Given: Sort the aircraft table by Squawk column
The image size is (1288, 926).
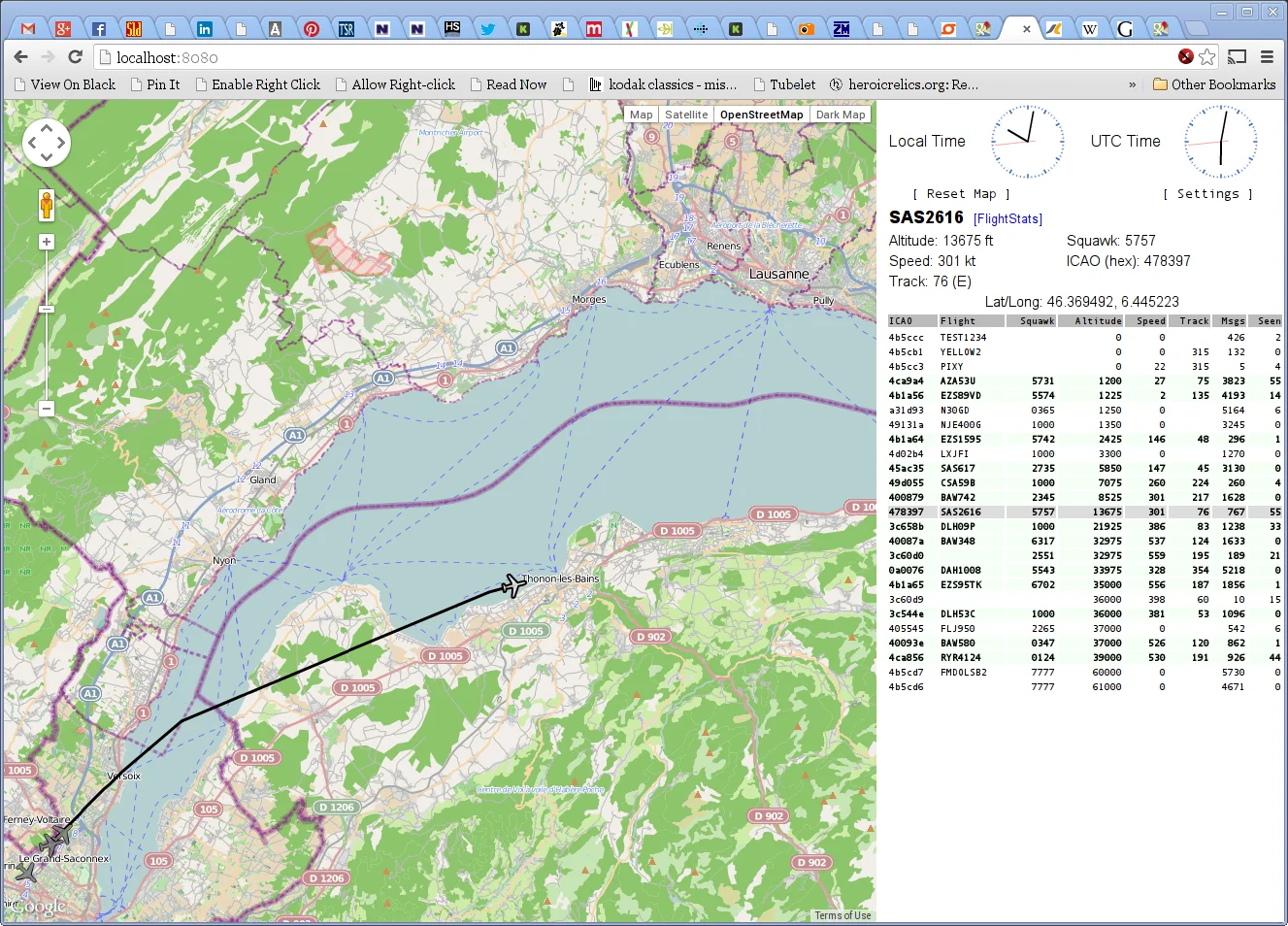Looking at the screenshot, I should pyautogui.click(x=1031, y=321).
